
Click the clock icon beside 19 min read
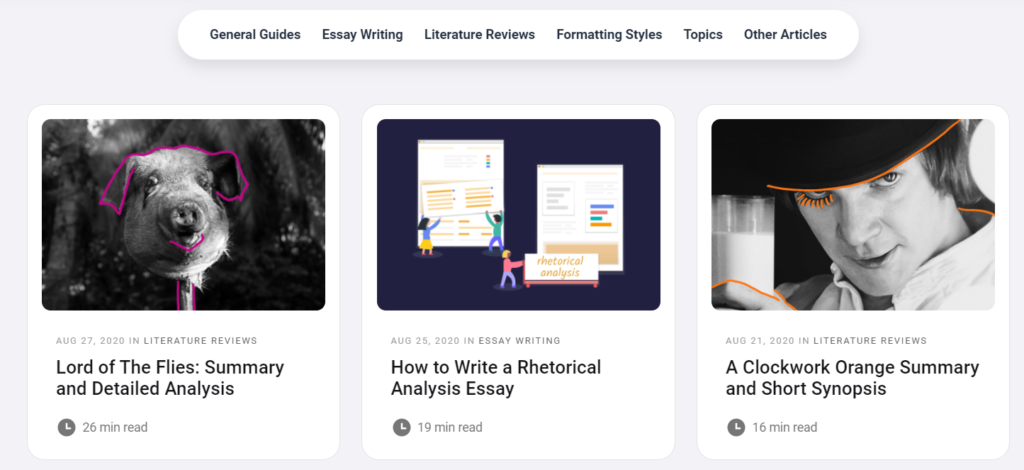pyautogui.click(x=402, y=428)
